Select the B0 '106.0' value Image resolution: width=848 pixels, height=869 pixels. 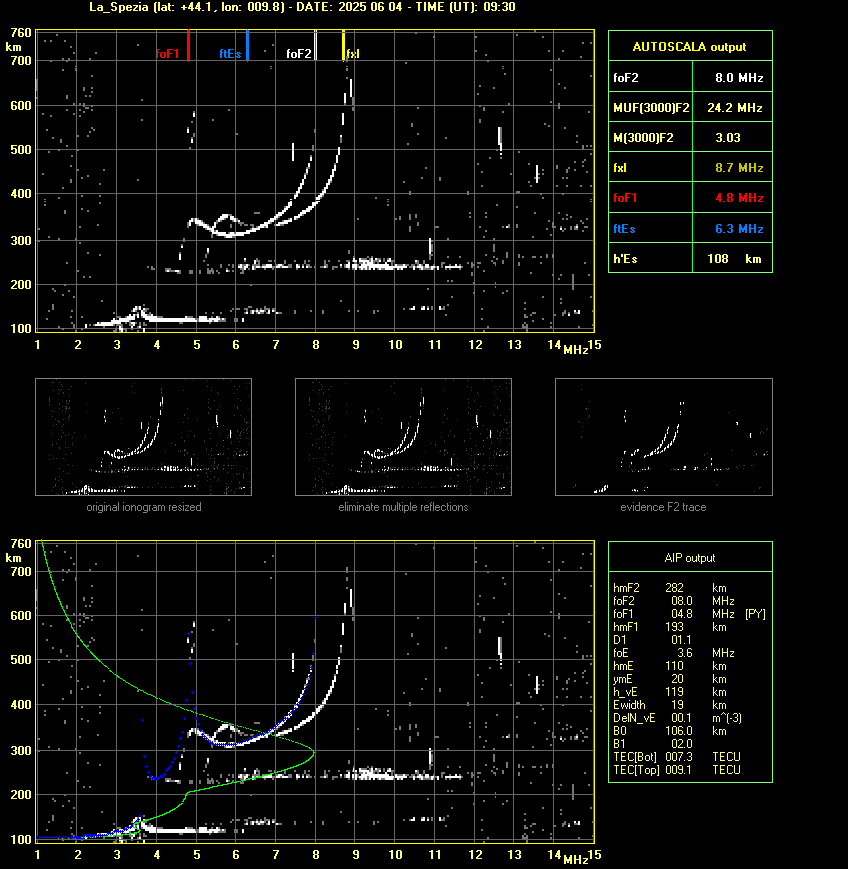[x=679, y=732]
